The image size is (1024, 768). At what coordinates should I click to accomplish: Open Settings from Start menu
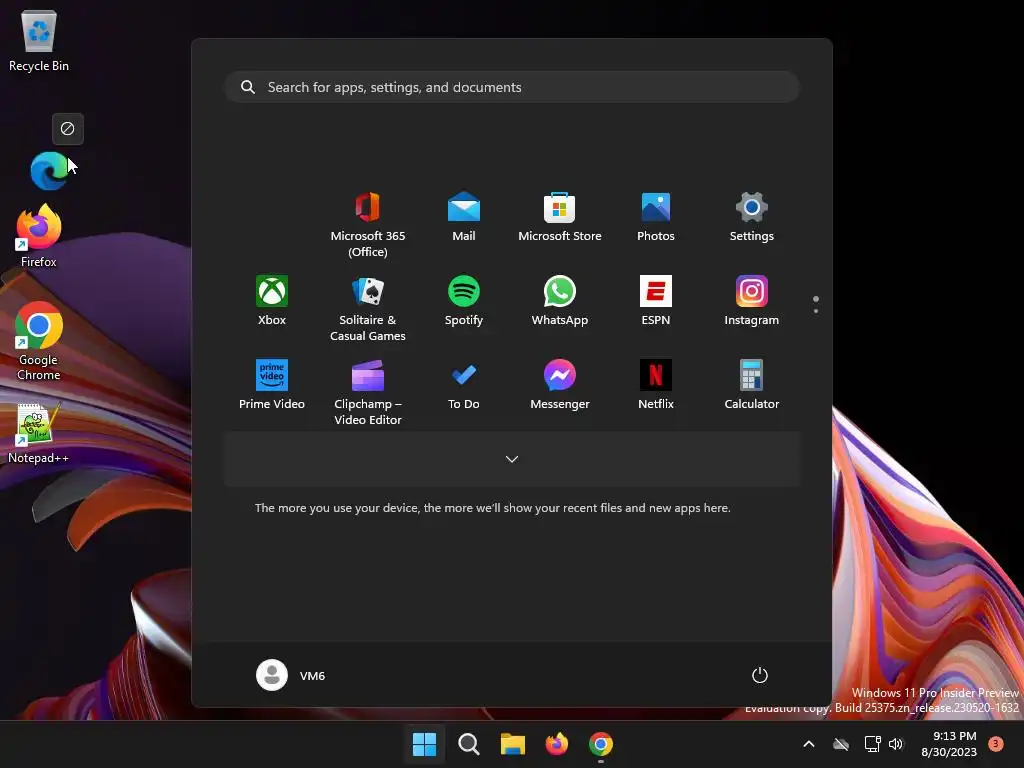click(x=752, y=216)
